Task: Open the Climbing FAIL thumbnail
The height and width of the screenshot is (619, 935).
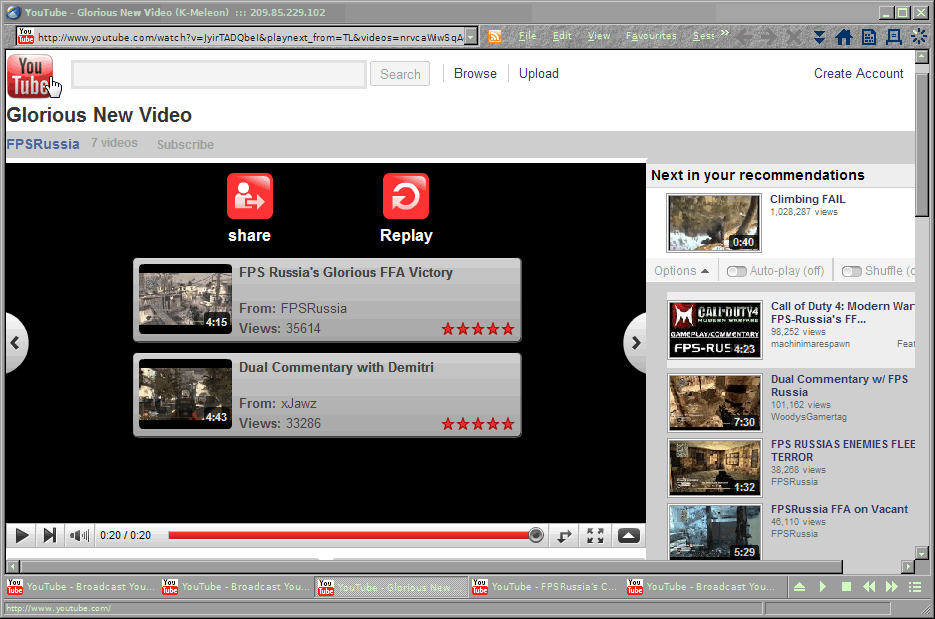Action: tap(714, 222)
